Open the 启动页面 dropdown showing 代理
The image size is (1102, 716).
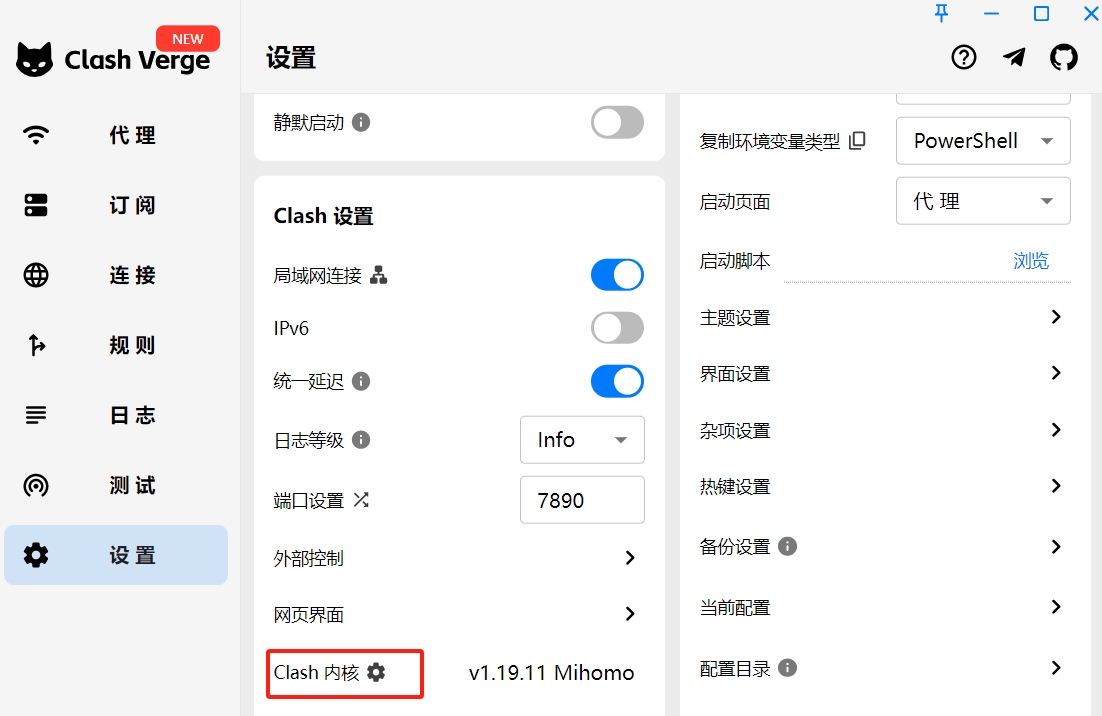coord(983,201)
